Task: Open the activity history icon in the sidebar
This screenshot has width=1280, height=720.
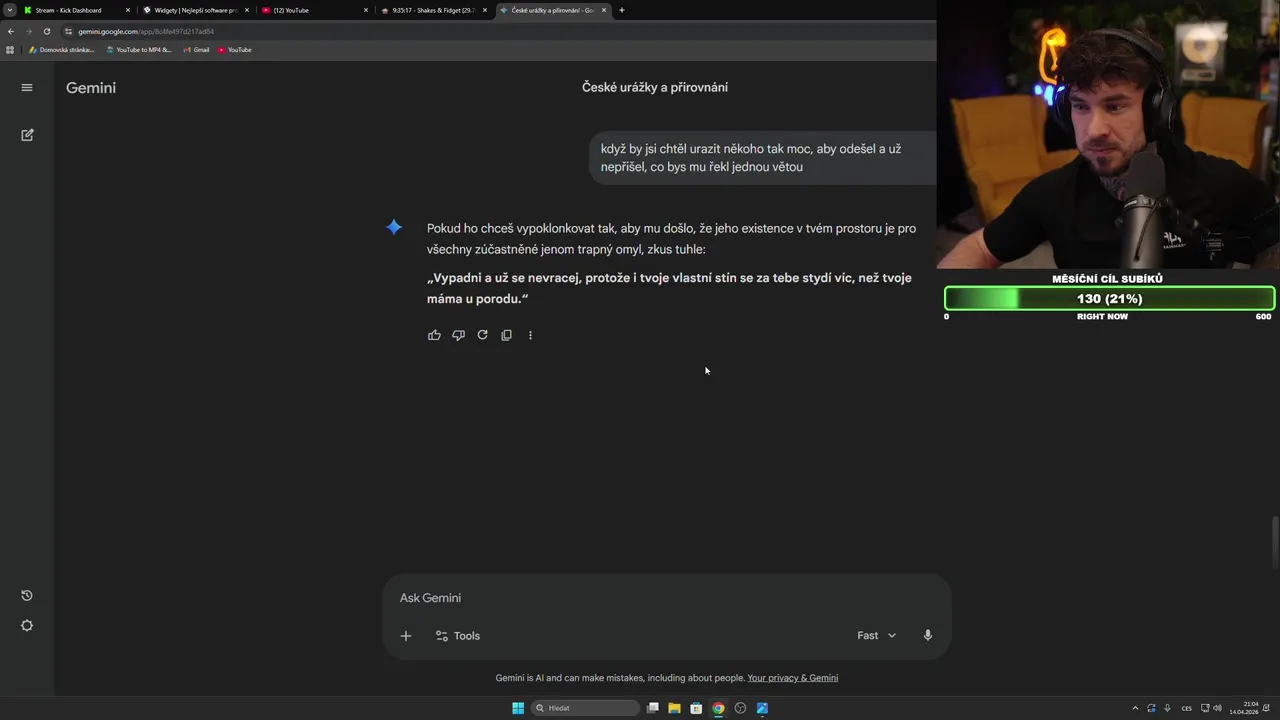Action: [27, 596]
